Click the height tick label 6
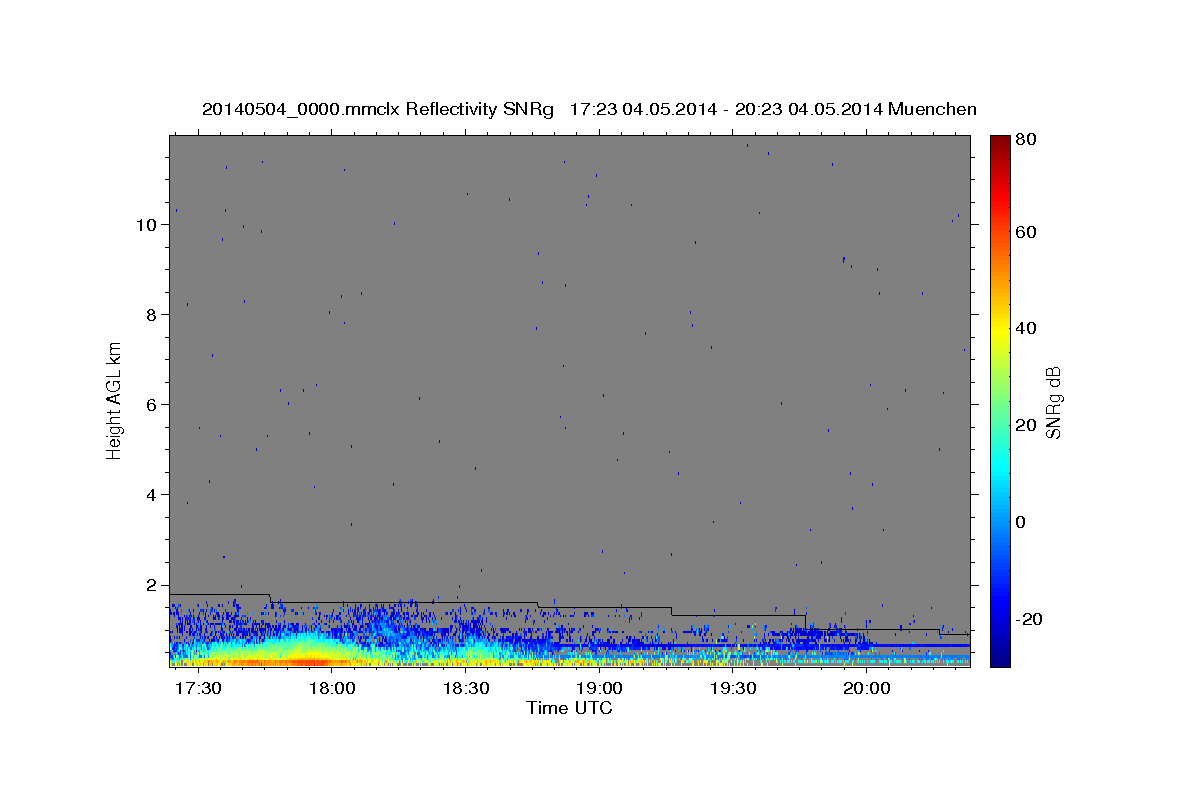Screen dimensions: 1200x800 point(151,405)
